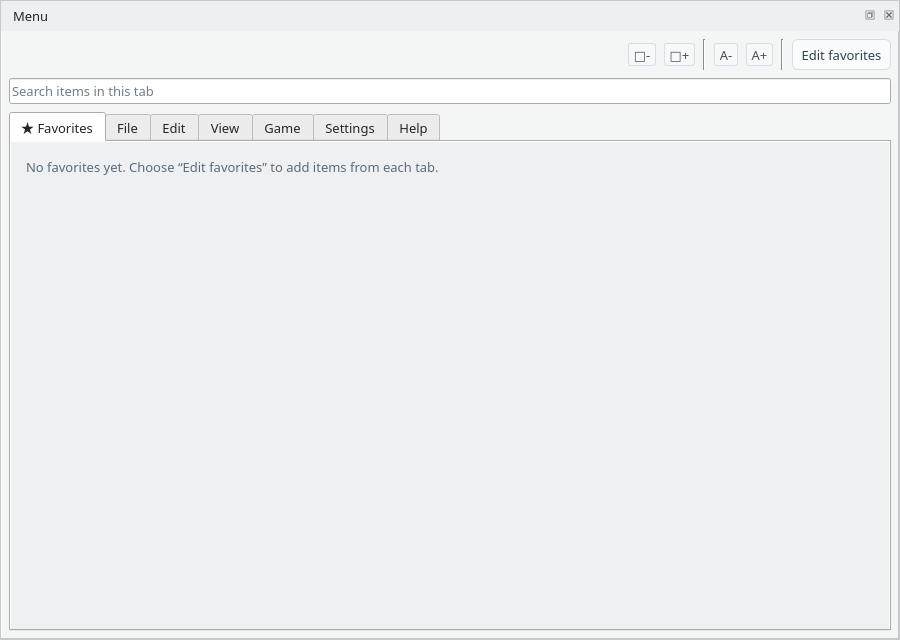Close the Menu panel
Viewport: 900px width, 640px height.
pyautogui.click(x=889, y=15)
